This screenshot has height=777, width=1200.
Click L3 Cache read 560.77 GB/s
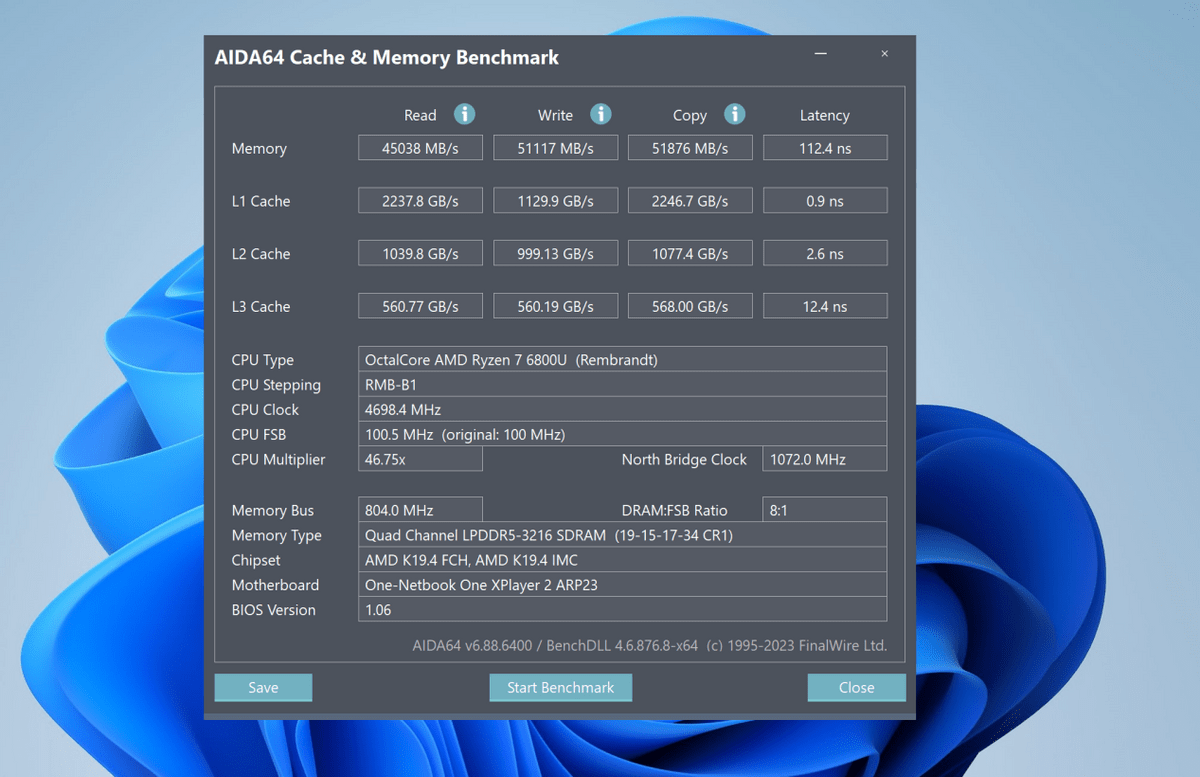[420, 307]
